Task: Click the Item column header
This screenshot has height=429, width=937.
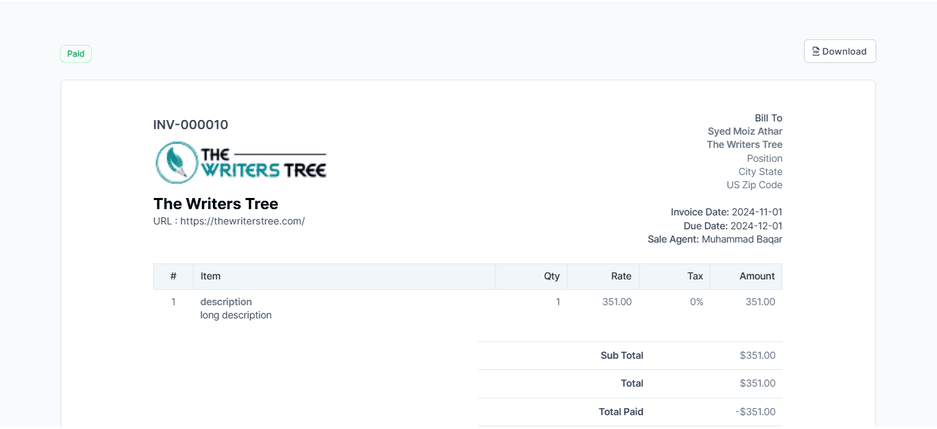Action: tap(210, 276)
